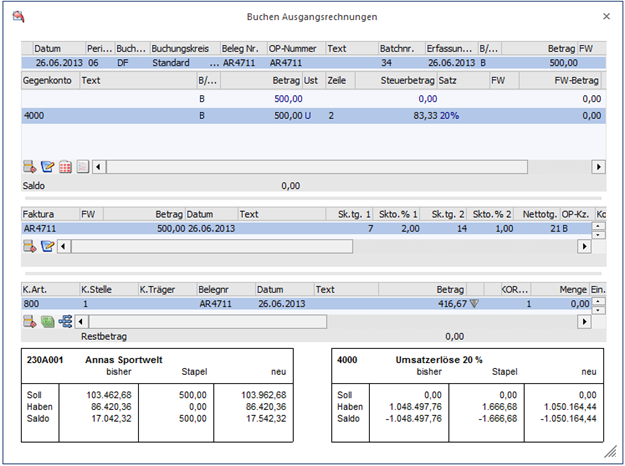Click the edit row icon under Faktura grid
Screen dimensions: 625x466
coord(47,246)
